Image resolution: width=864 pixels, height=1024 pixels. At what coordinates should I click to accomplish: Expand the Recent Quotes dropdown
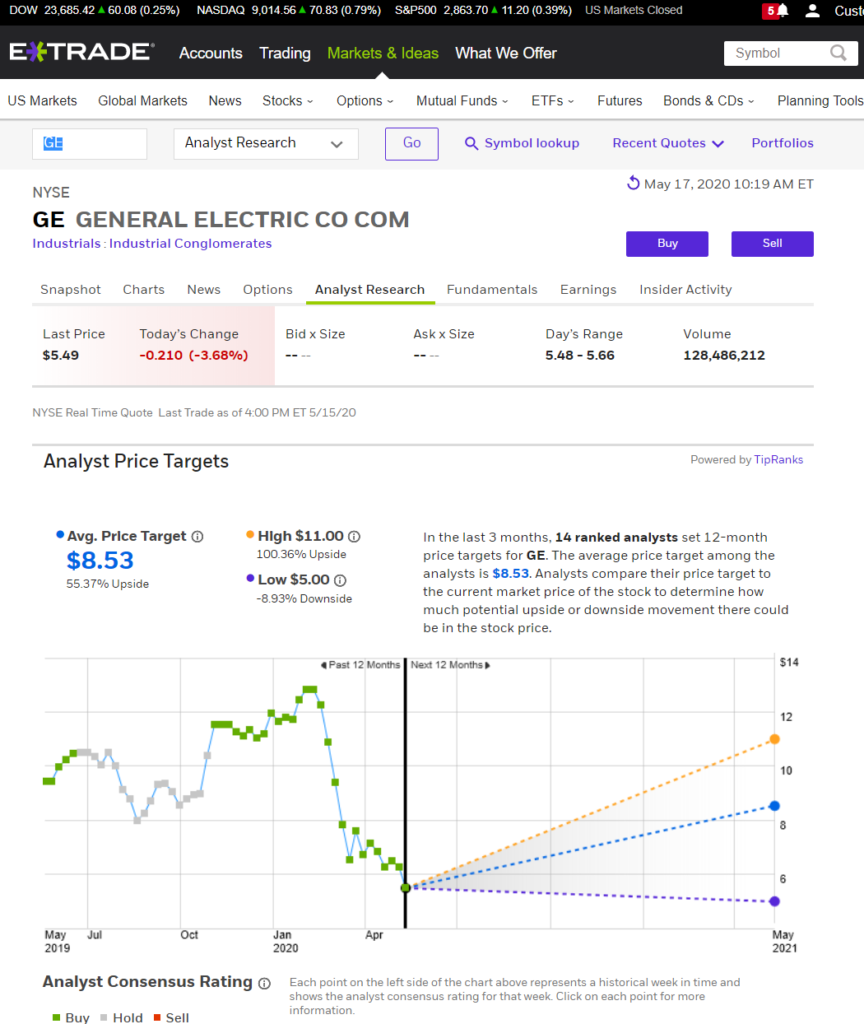(668, 143)
